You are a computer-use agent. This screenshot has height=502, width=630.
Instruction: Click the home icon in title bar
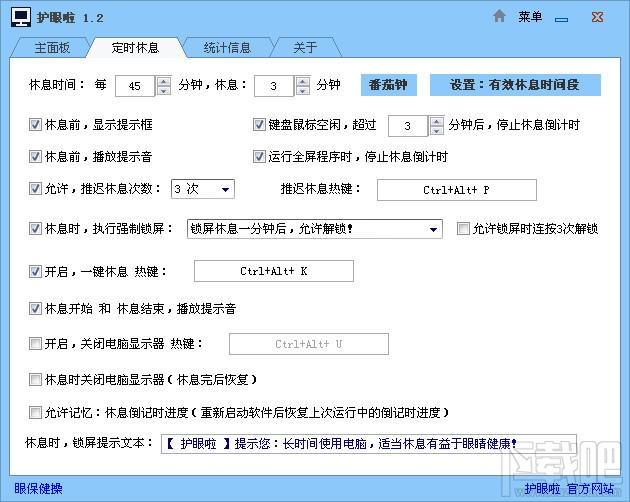click(499, 16)
